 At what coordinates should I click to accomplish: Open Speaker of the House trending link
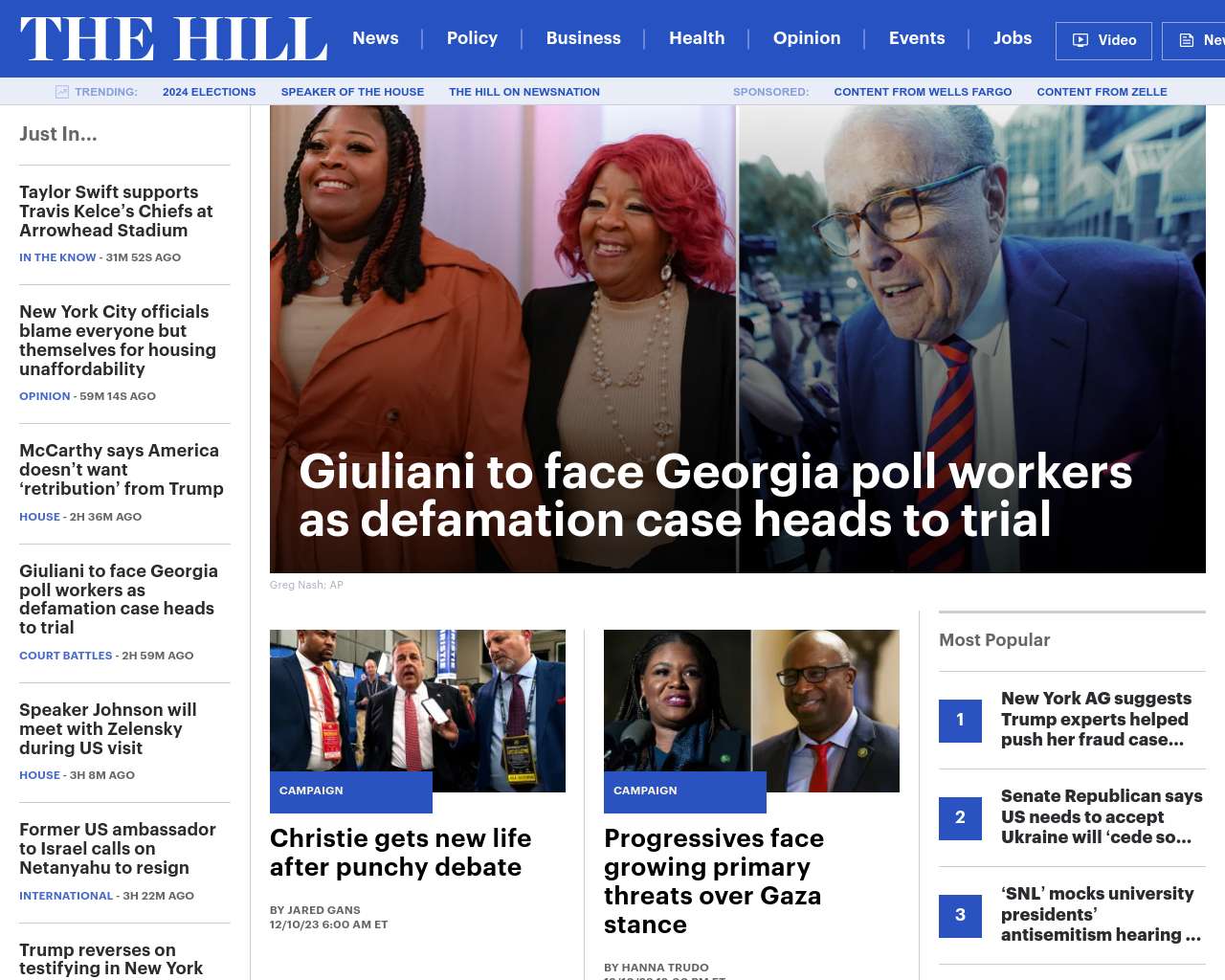click(x=352, y=92)
